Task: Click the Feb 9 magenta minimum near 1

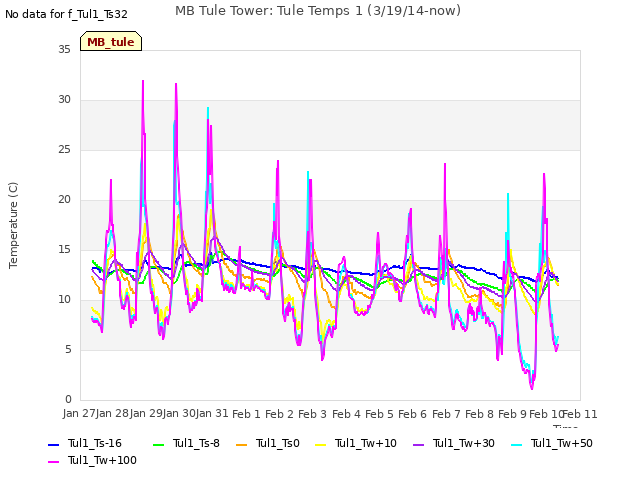Action: click(x=532, y=388)
